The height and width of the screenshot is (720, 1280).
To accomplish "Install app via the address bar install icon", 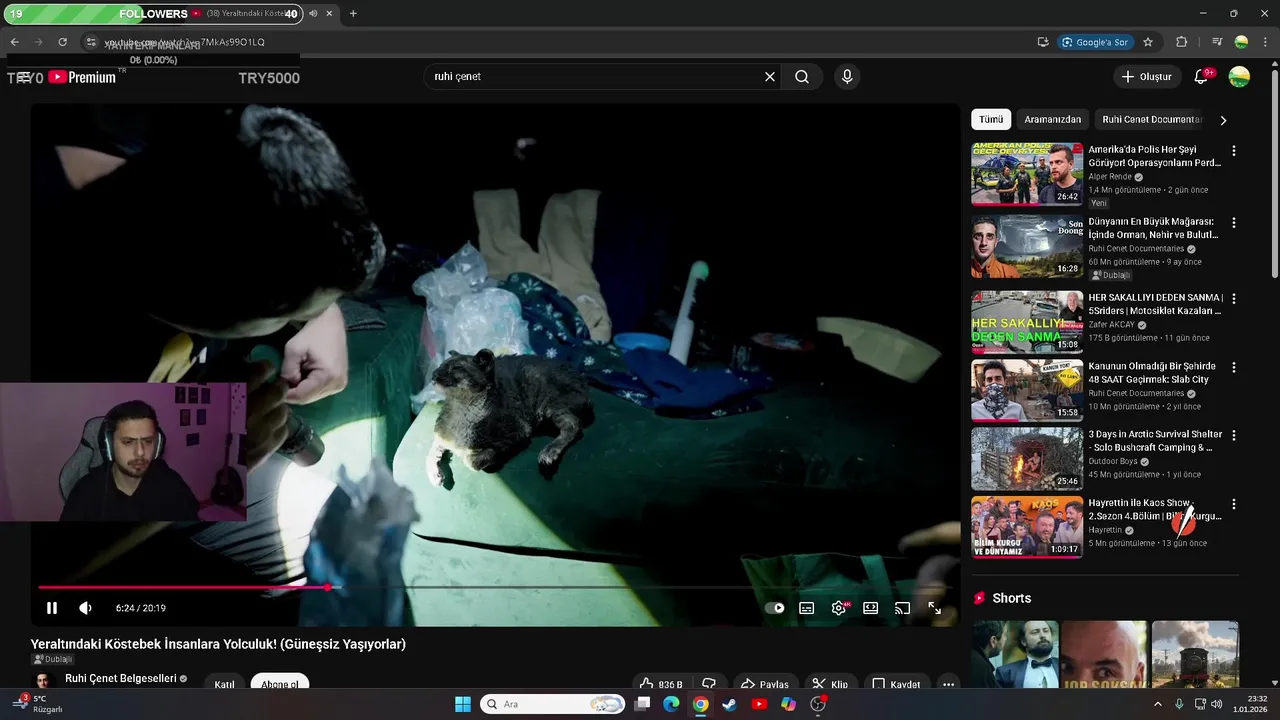I will [1042, 42].
